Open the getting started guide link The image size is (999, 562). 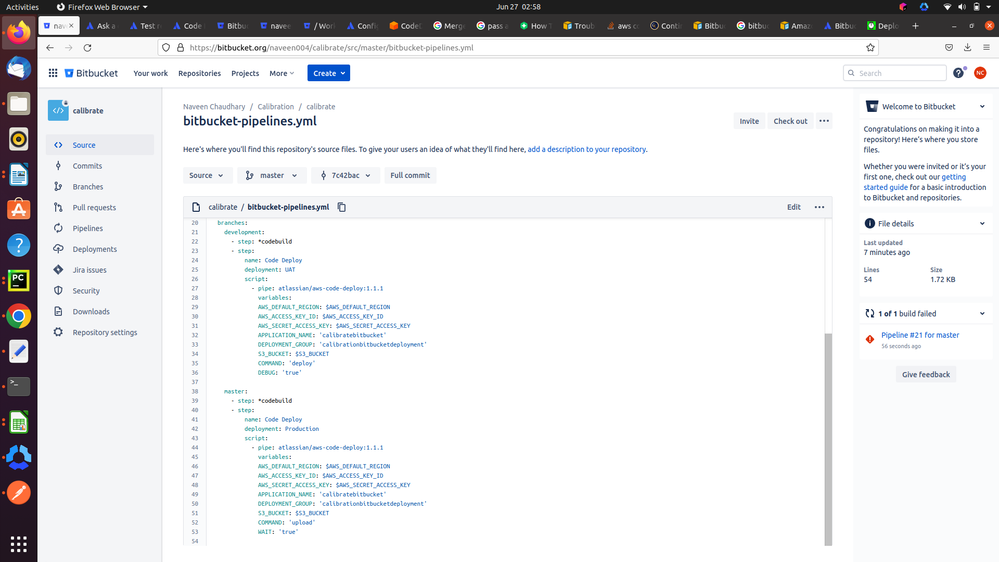914,182
